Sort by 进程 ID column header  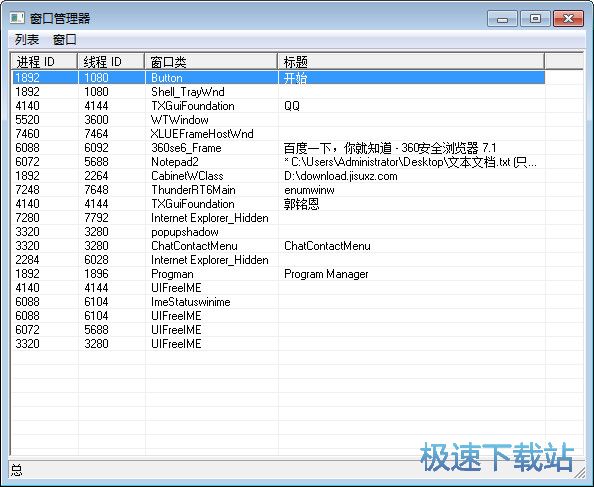coord(44,61)
